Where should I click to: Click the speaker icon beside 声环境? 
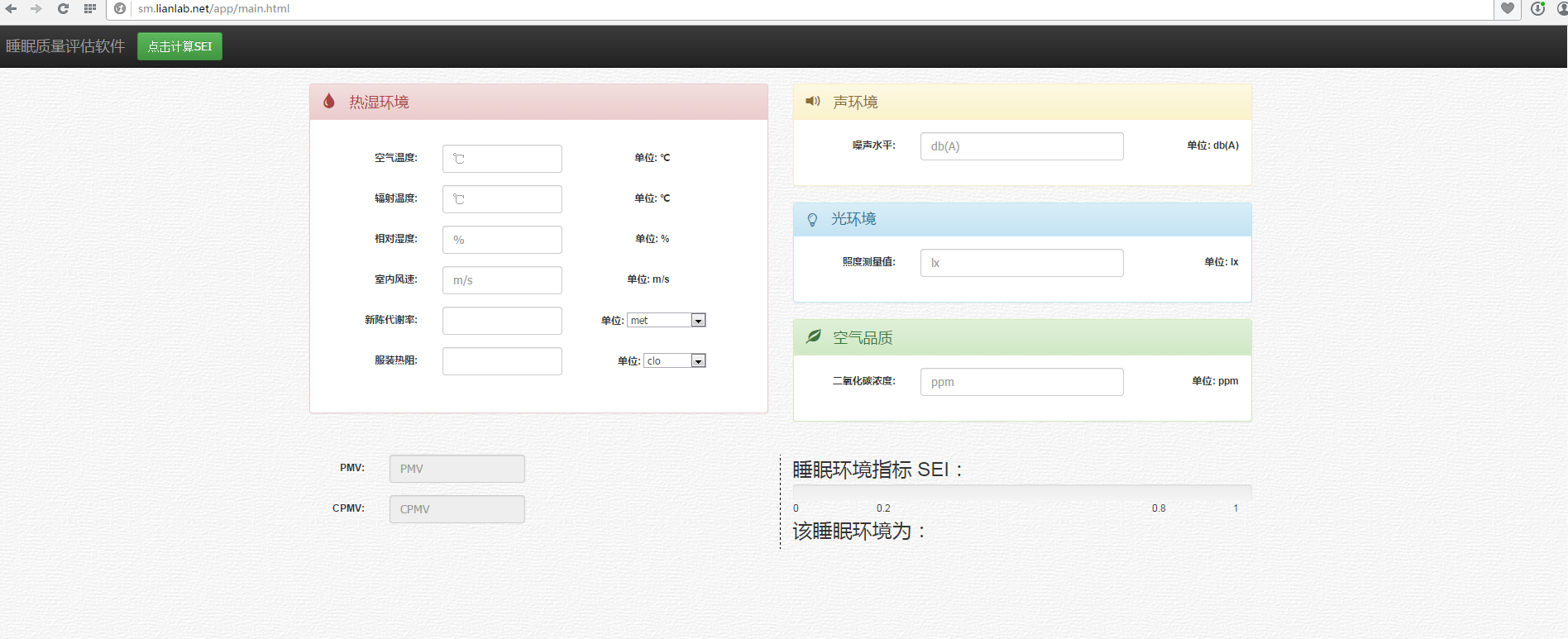[813, 101]
